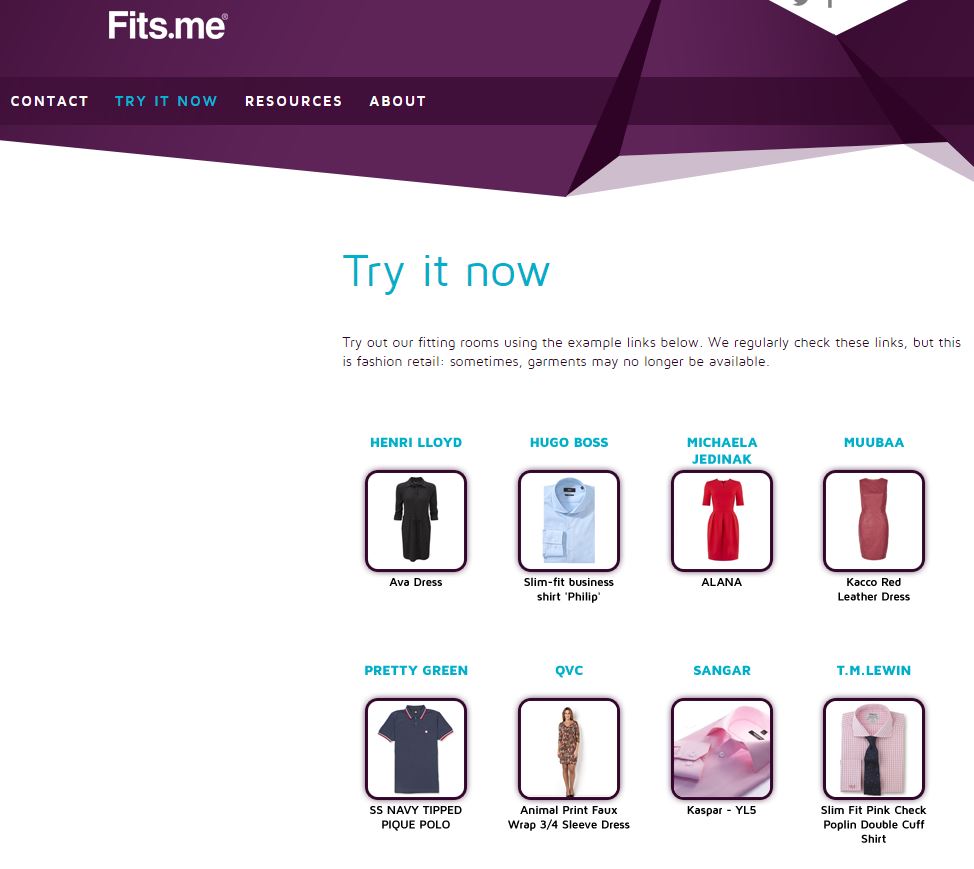Open the Muubaa red leather dress thumbnail
This screenshot has width=974, height=869.
[874, 521]
